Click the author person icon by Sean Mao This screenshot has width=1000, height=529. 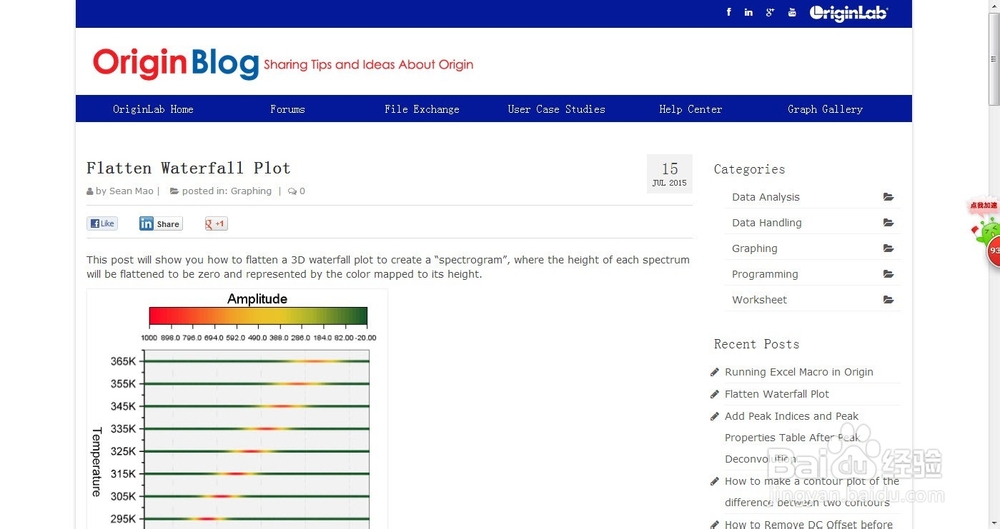pyautogui.click(x=89, y=191)
